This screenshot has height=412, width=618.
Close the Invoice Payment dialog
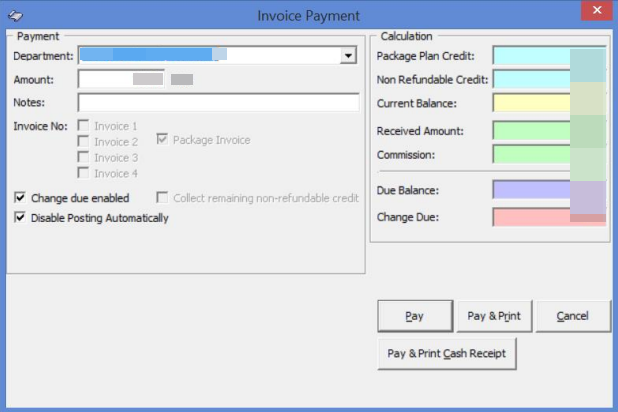597,10
